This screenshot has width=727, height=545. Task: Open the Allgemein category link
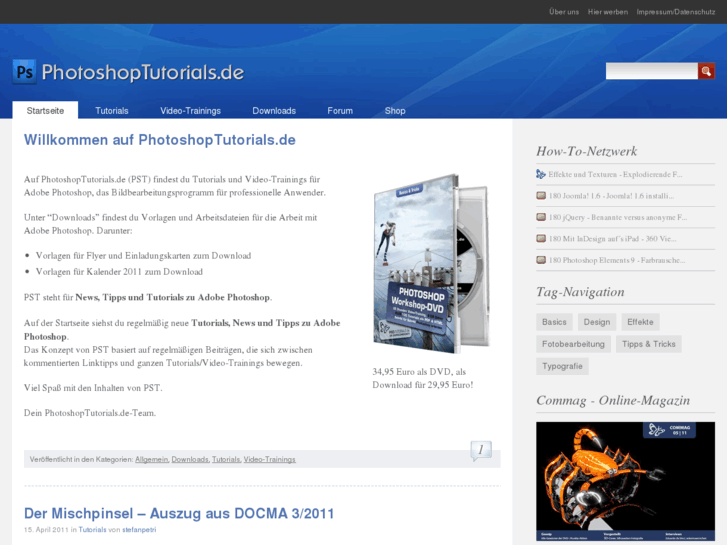coord(151,459)
